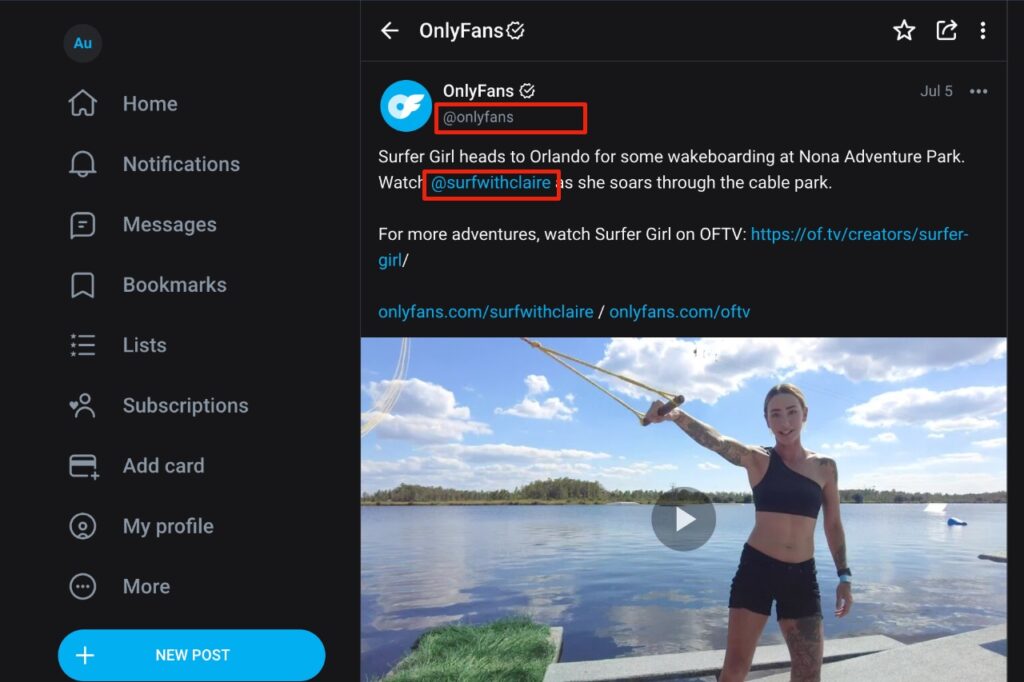Play the wakeboarding video

[683, 519]
